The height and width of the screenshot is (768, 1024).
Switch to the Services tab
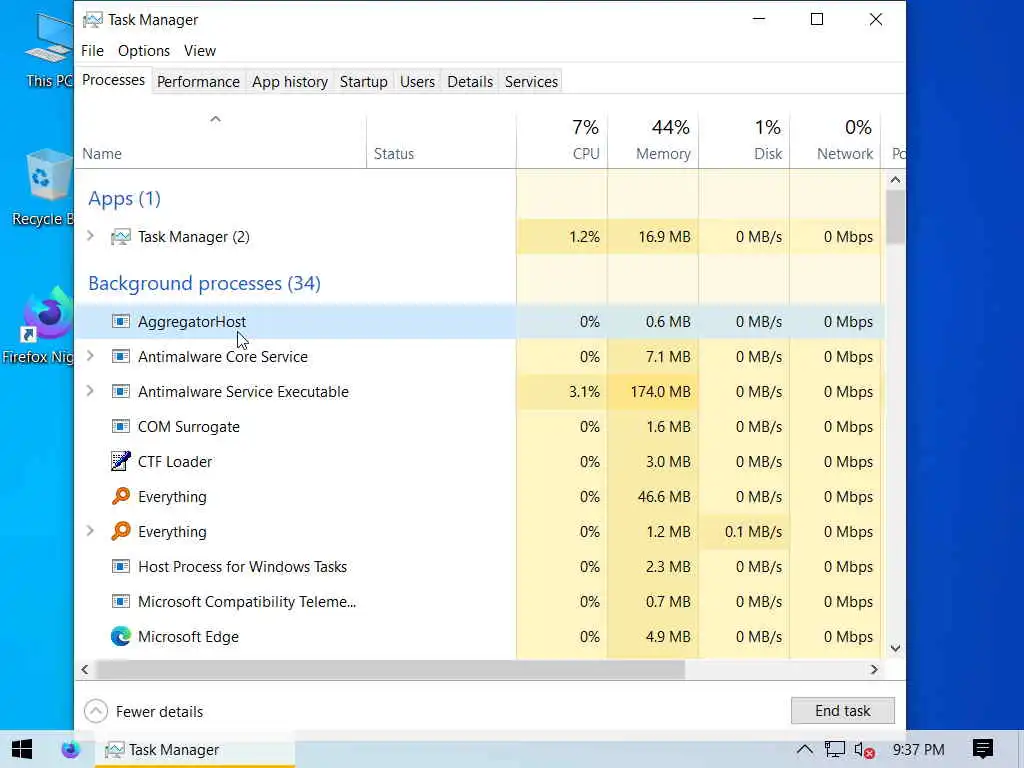(x=531, y=82)
